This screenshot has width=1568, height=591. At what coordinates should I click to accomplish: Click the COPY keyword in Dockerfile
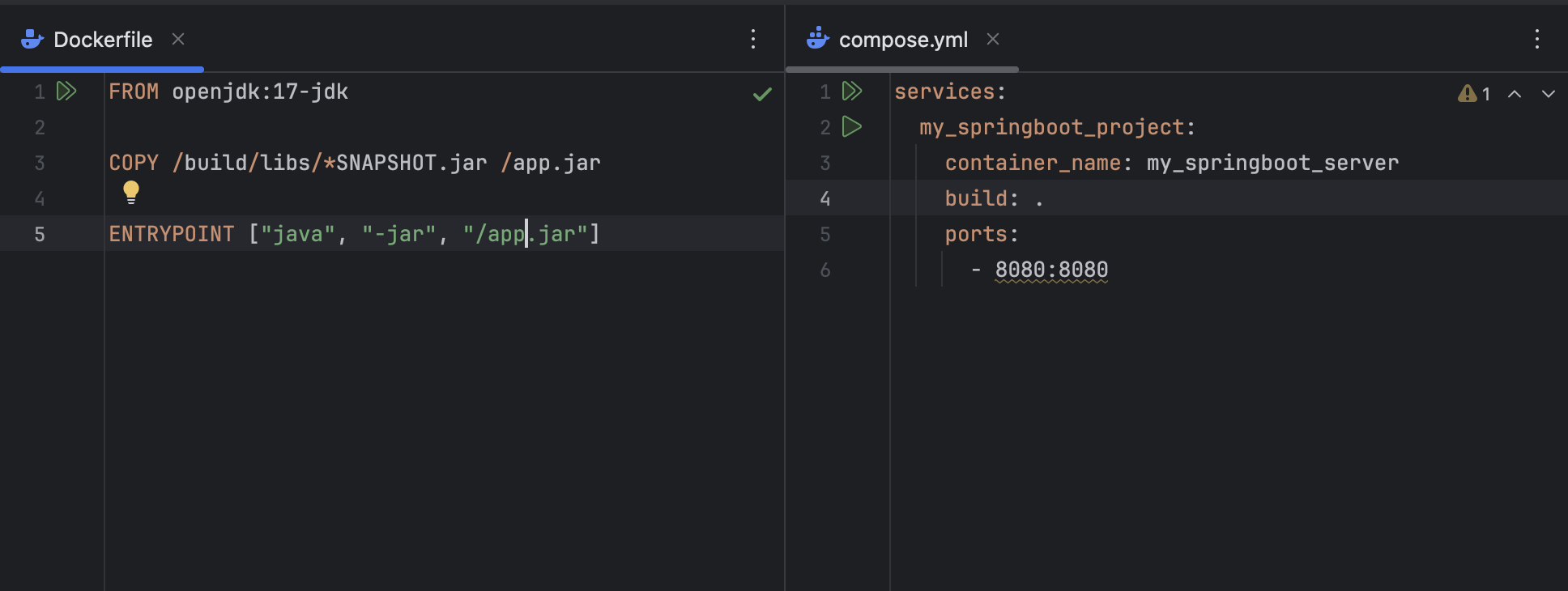[134, 163]
